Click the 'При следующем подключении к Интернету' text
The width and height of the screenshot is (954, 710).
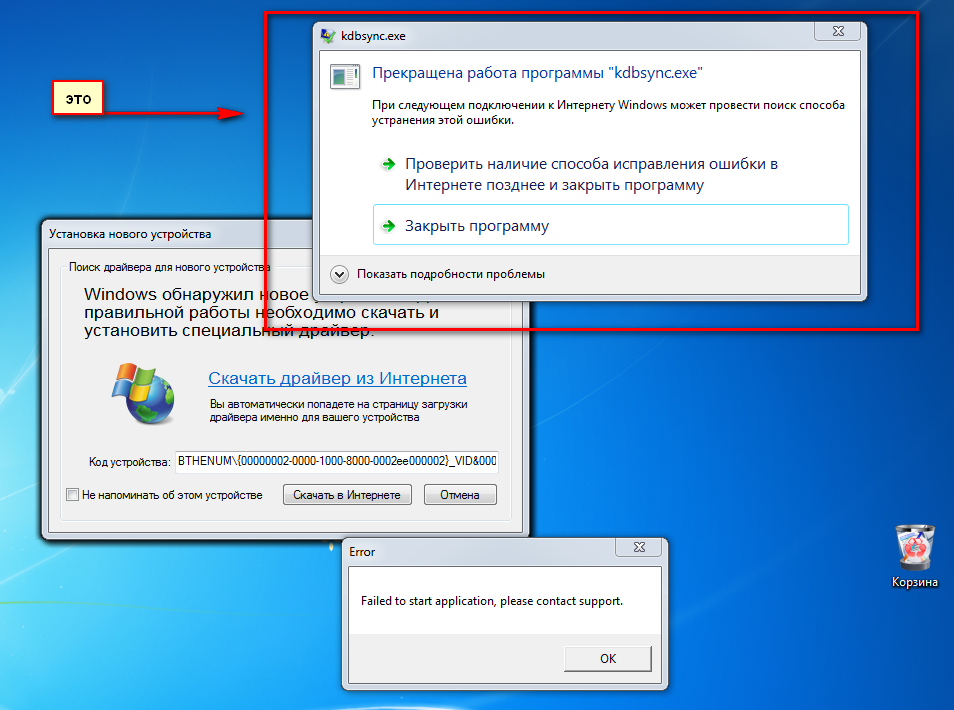(x=608, y=113)
